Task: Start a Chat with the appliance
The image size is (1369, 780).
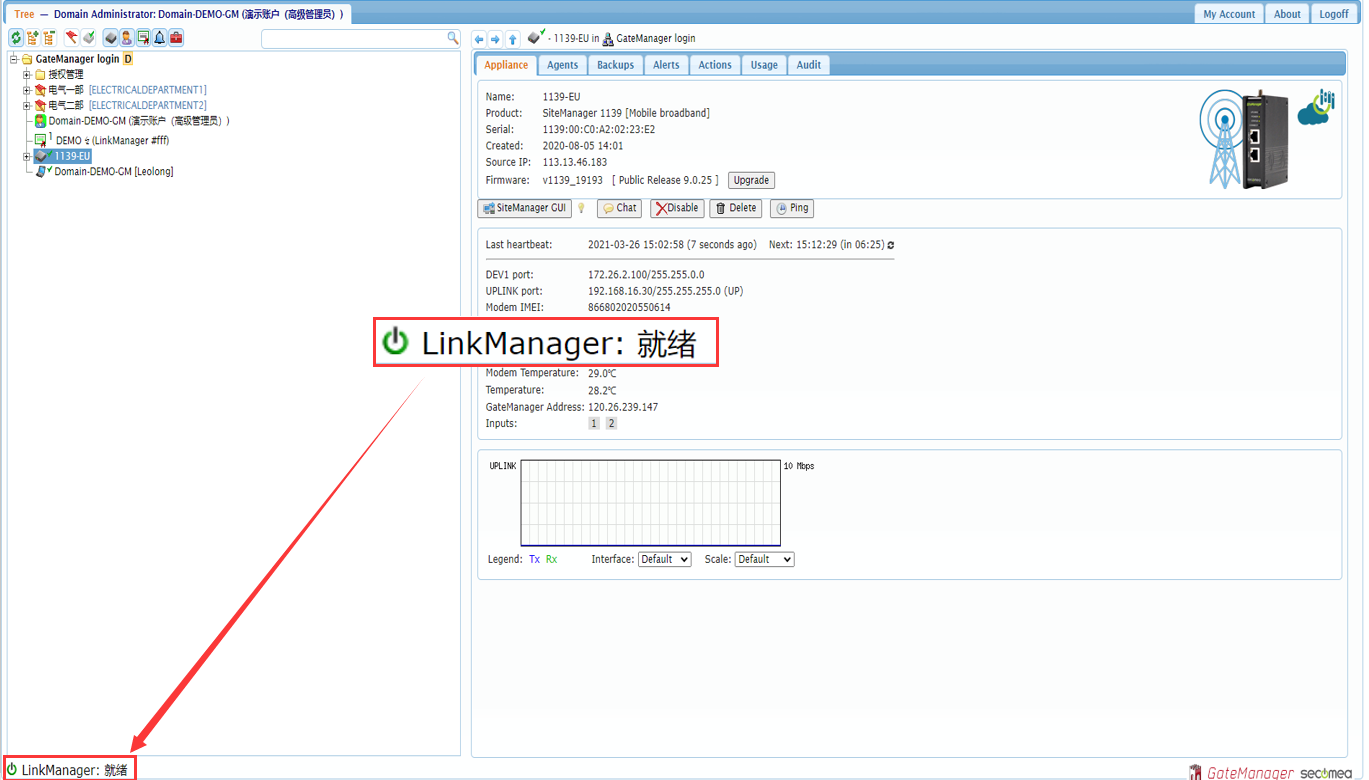Action: [x=619, y=208]
